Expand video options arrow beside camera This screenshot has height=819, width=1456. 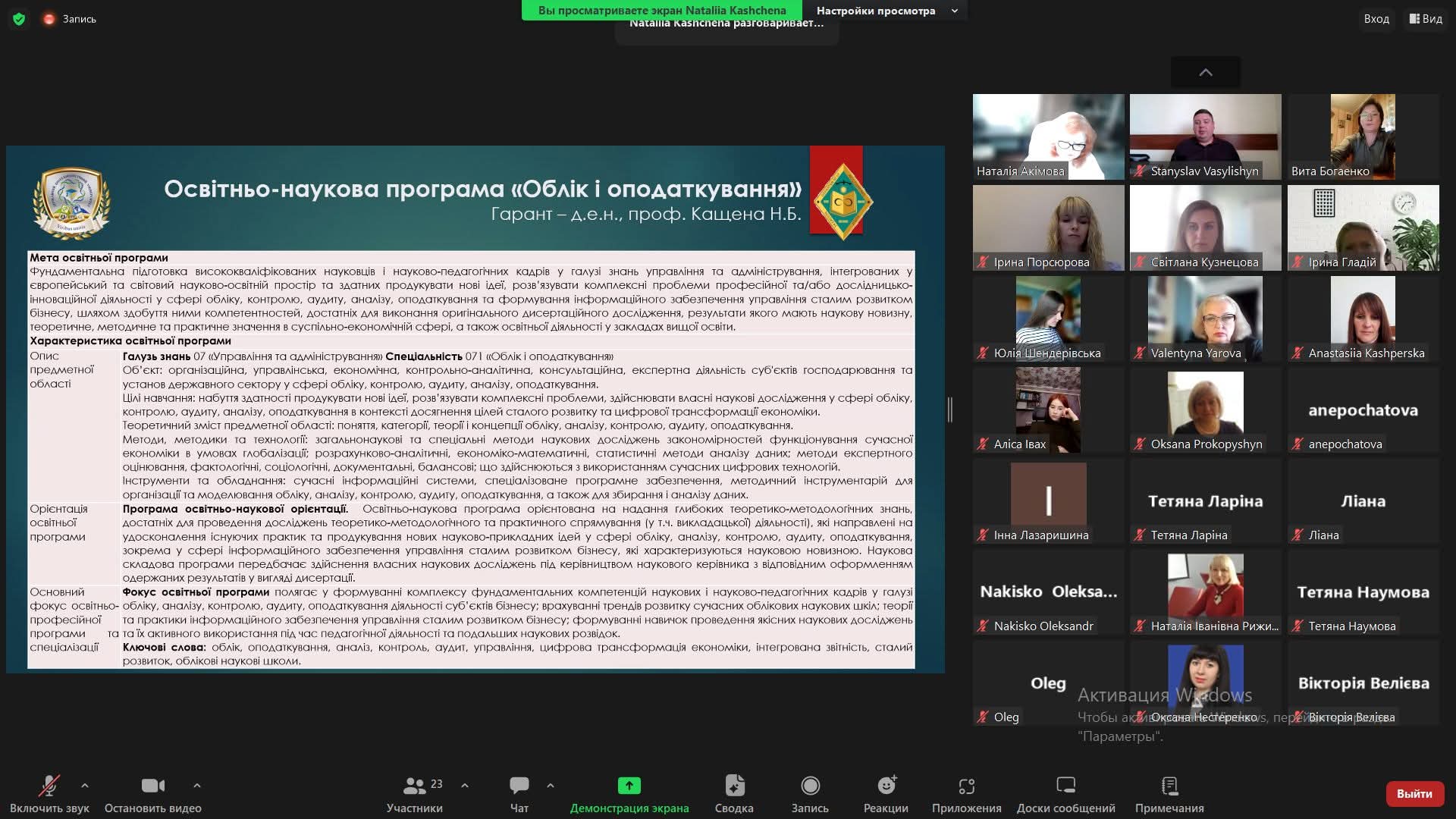[x=197, y=786]
